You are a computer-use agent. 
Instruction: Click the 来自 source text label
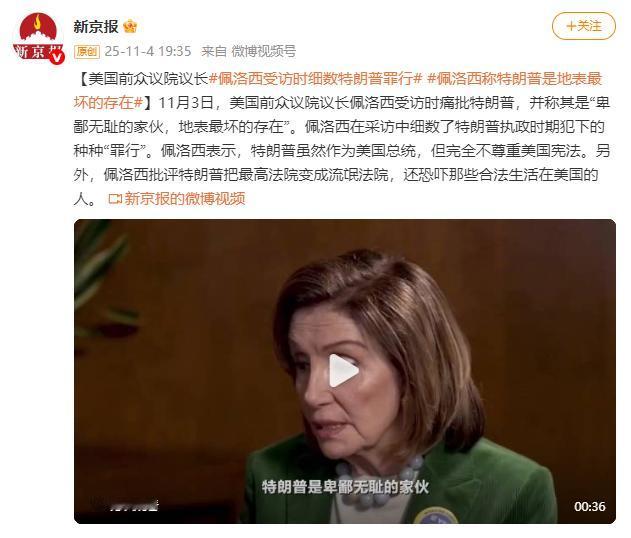[x=214, y=52]
